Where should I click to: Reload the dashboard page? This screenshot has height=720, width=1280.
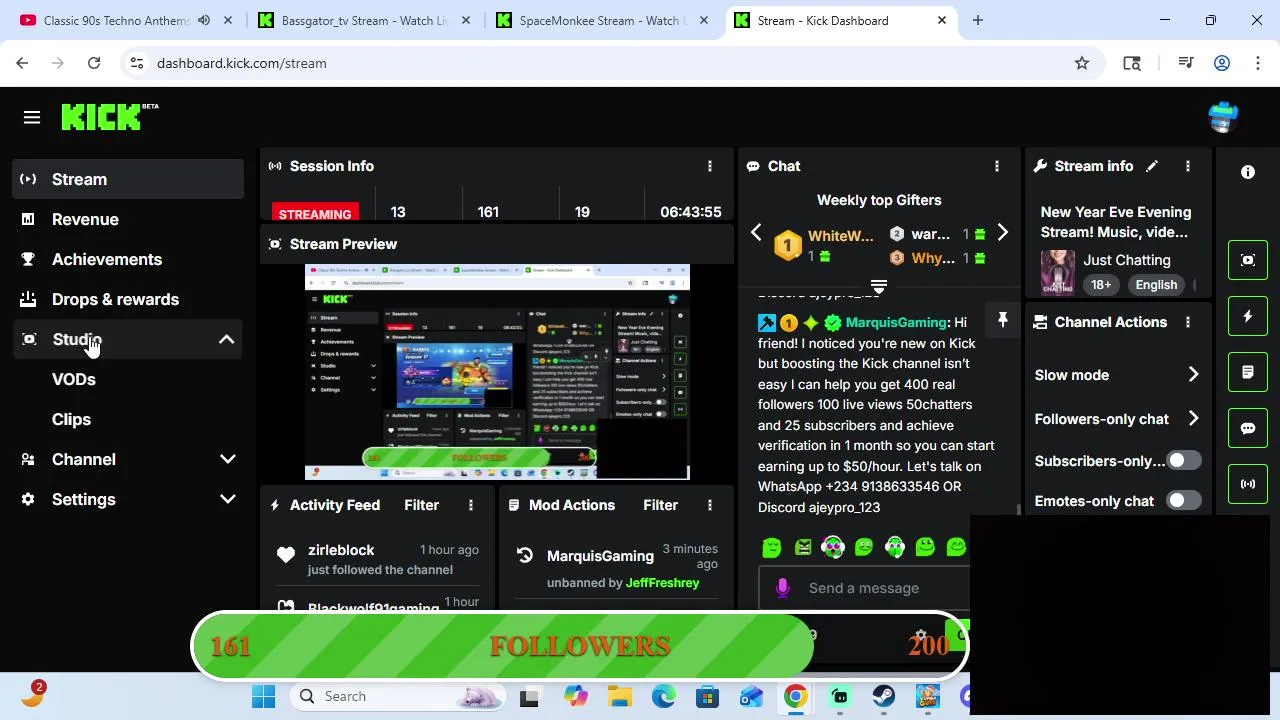94,63
